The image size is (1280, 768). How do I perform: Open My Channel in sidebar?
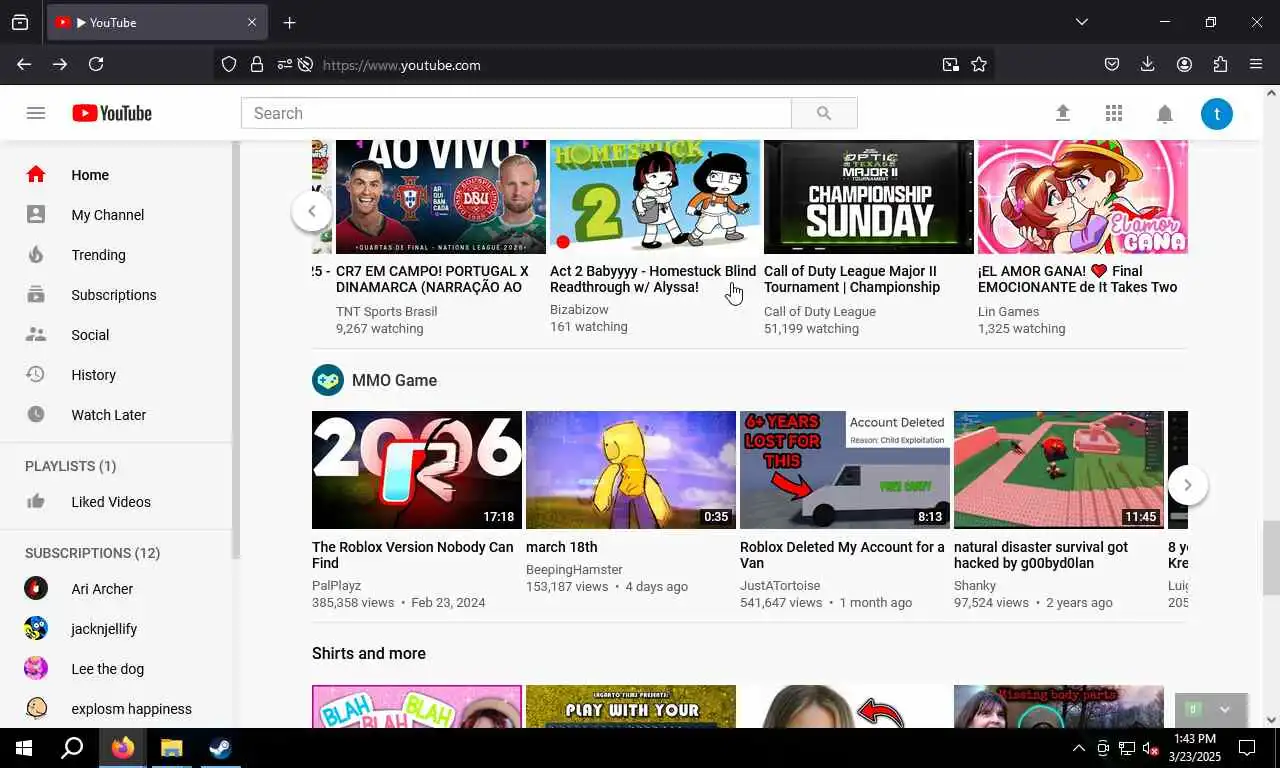[x=116, y=215]
